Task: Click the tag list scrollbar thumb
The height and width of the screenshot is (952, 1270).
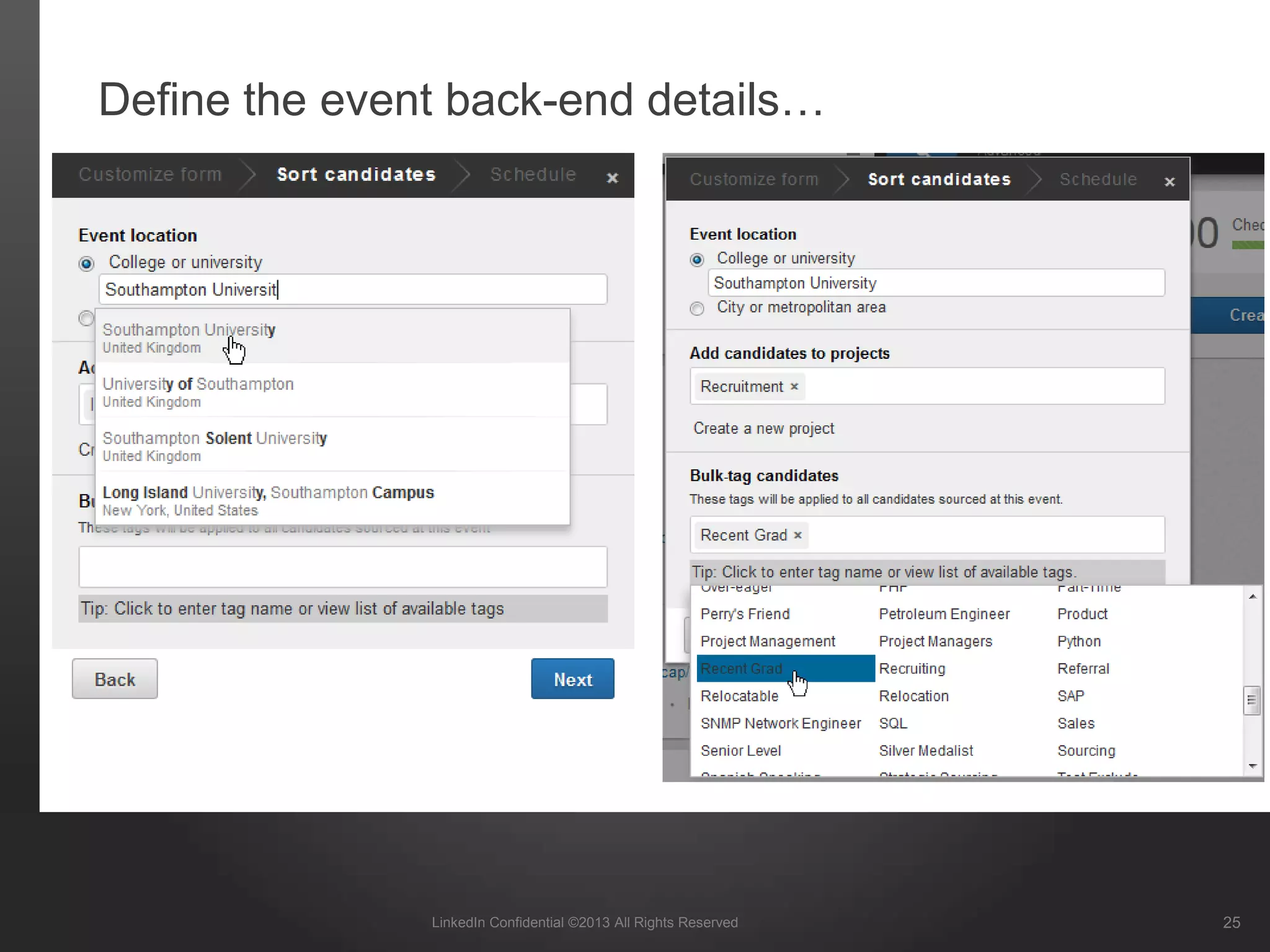Action: click(x=1252, y=700)
